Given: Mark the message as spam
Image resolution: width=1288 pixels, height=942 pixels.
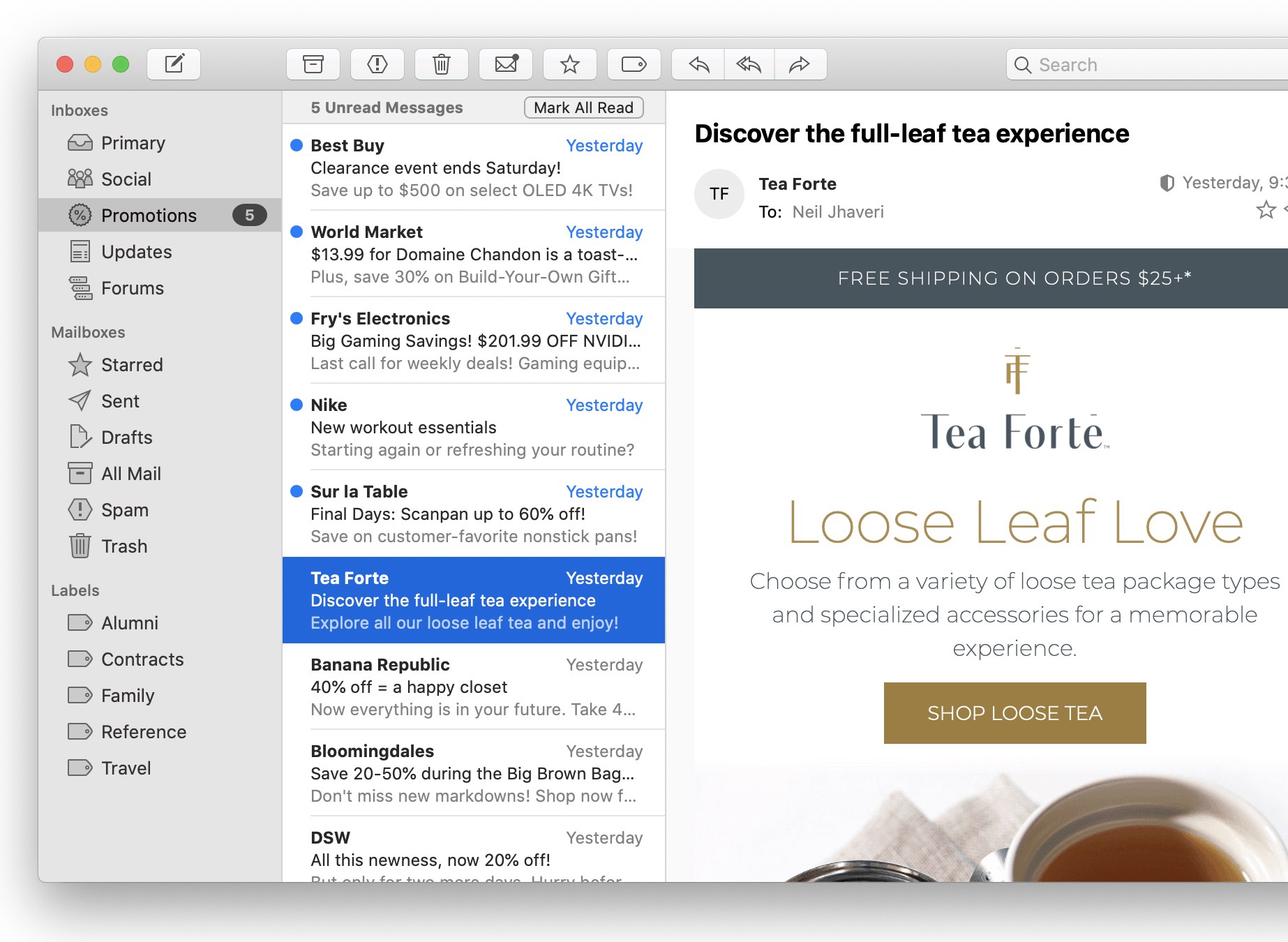Looking at the screenshot, I should click(x=377, y=64).
